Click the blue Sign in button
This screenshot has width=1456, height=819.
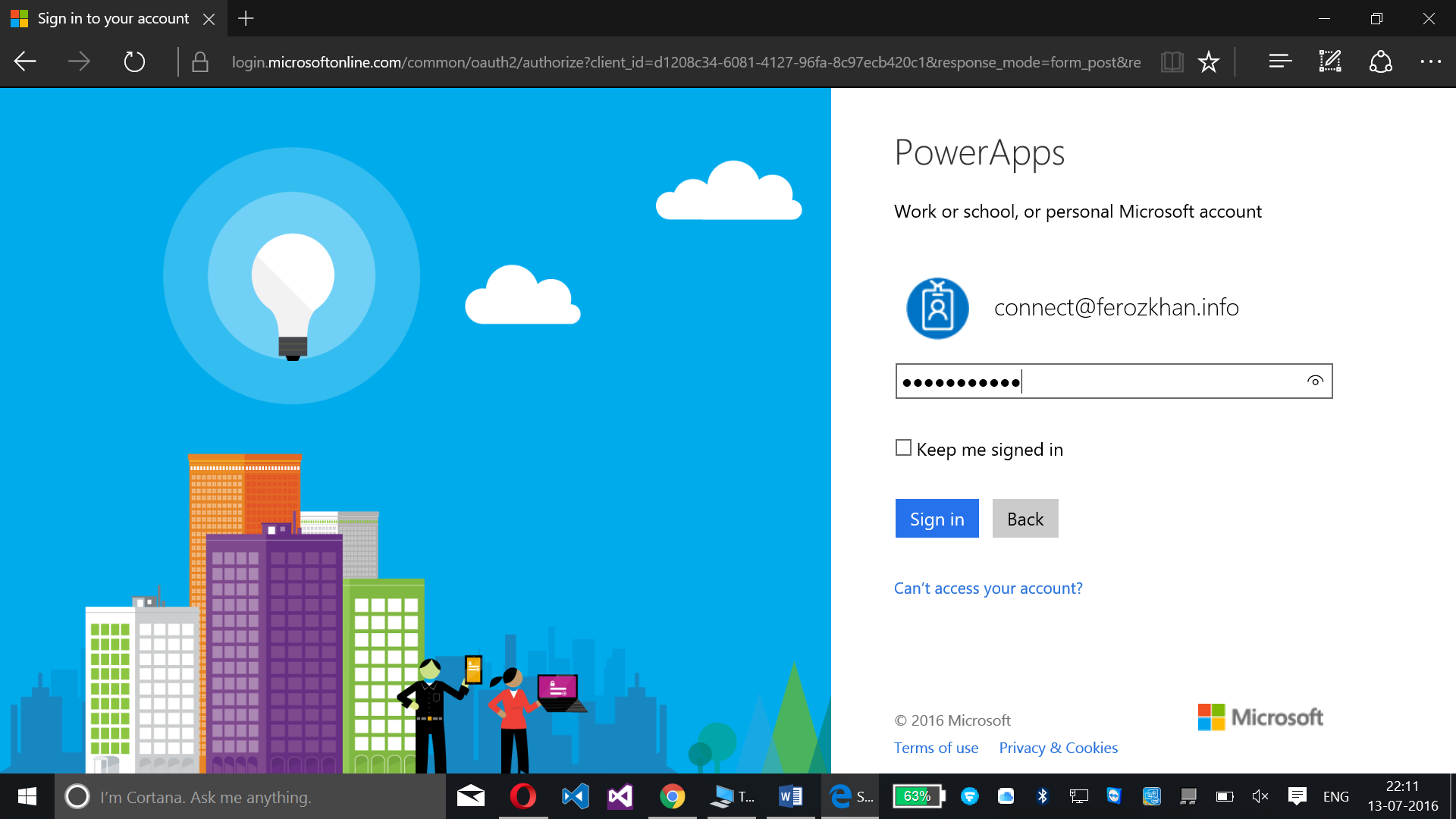coord(937,519)
